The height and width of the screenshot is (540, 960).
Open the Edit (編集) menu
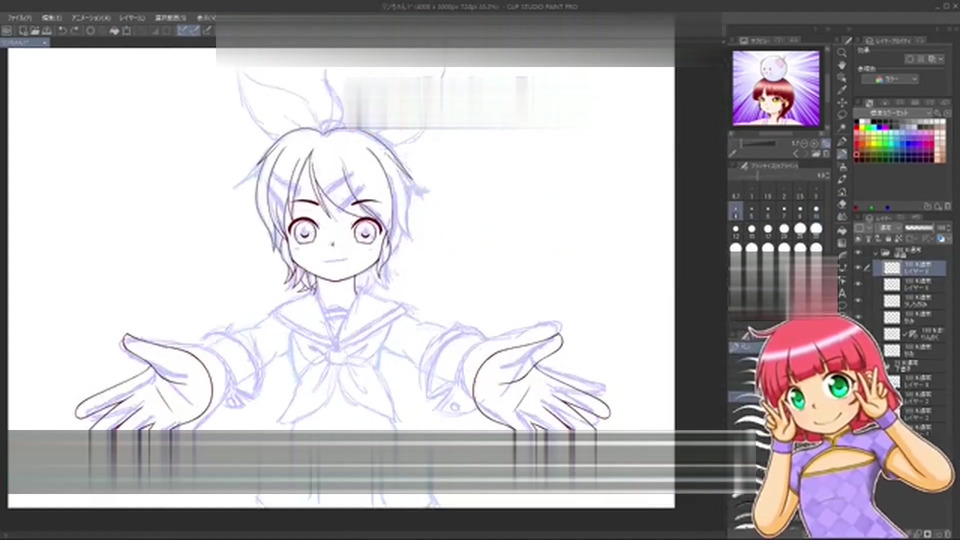pos(51,18)
